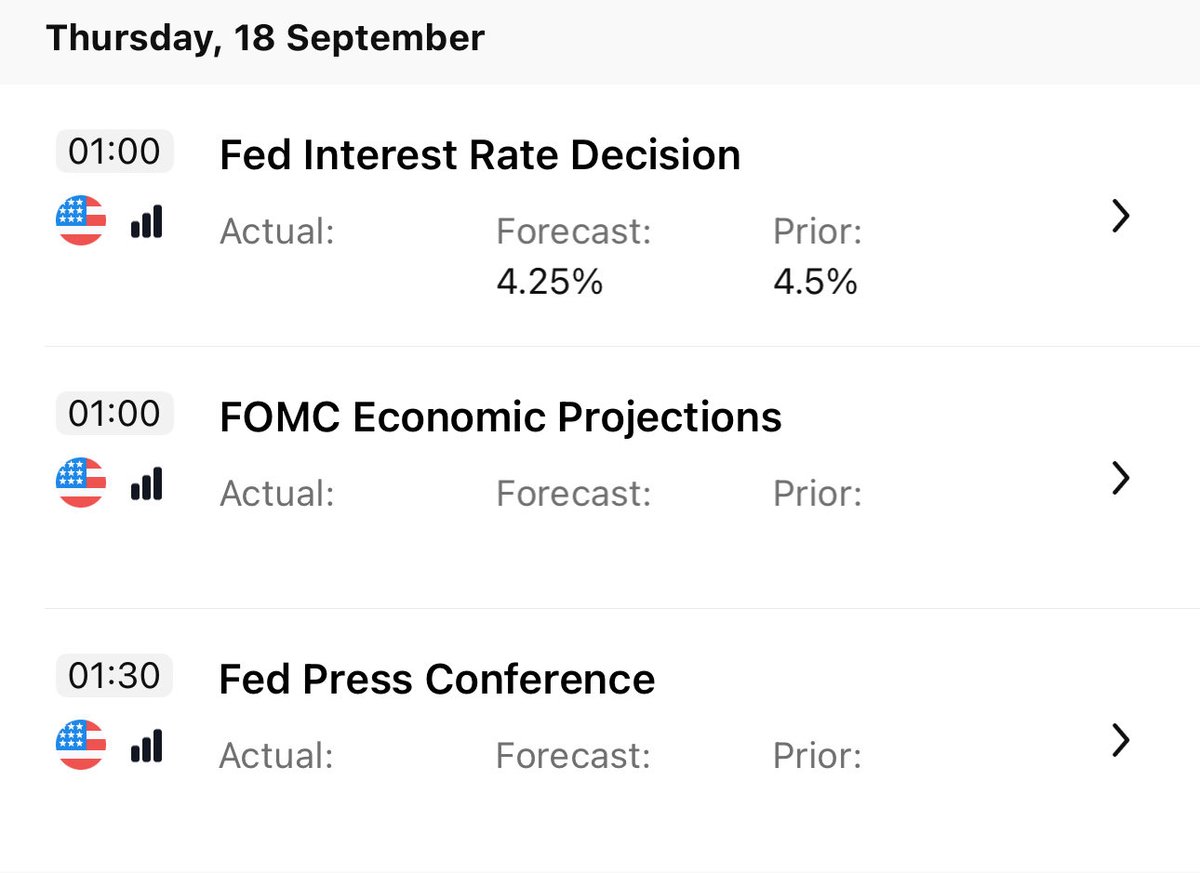
Task: Open the FOMC Economic Projections title
Action: point(500,417)
